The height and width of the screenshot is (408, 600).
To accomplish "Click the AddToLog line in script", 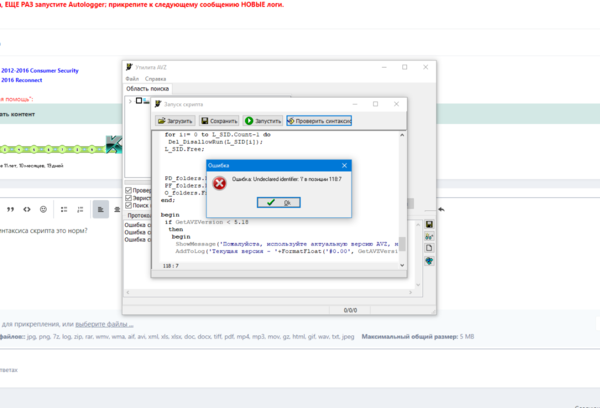I will point(286,251).
